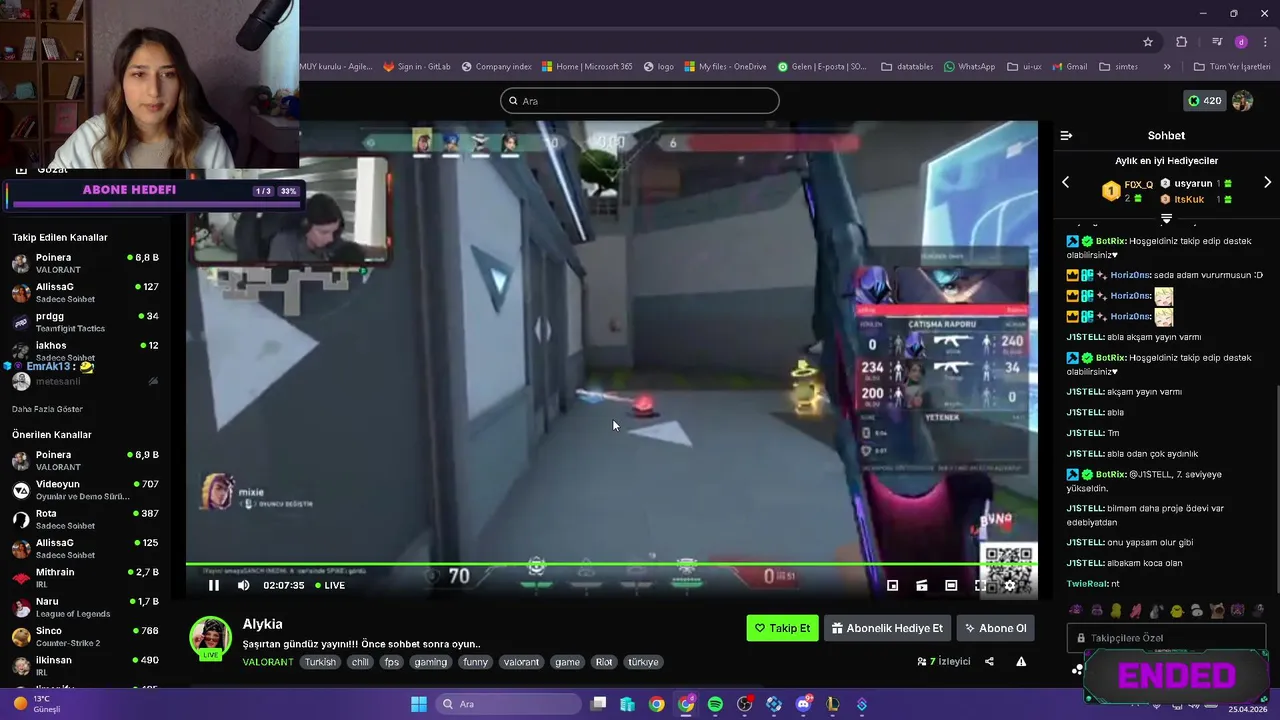Viewport: 1280px width, 720px height.
Task: Open Windows Start menu
Action: [x=419, y=704]
